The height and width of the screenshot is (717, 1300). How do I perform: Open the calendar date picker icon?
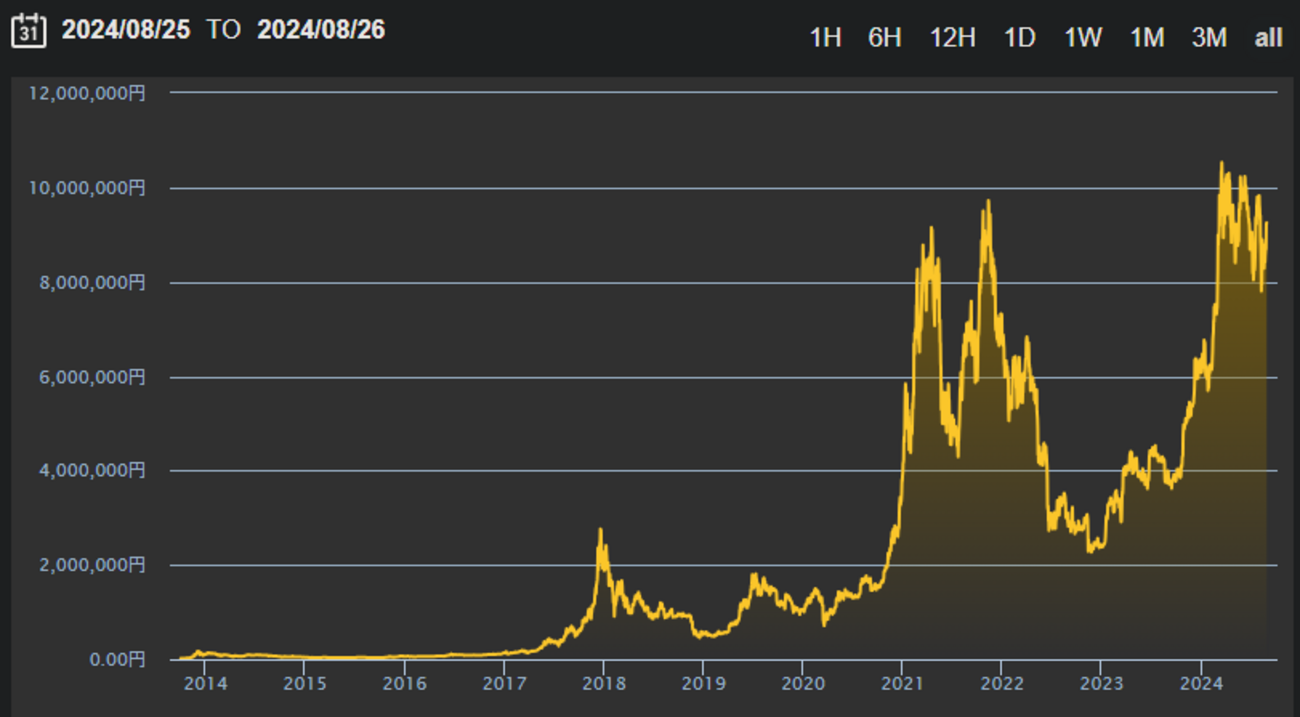[30, 30]
